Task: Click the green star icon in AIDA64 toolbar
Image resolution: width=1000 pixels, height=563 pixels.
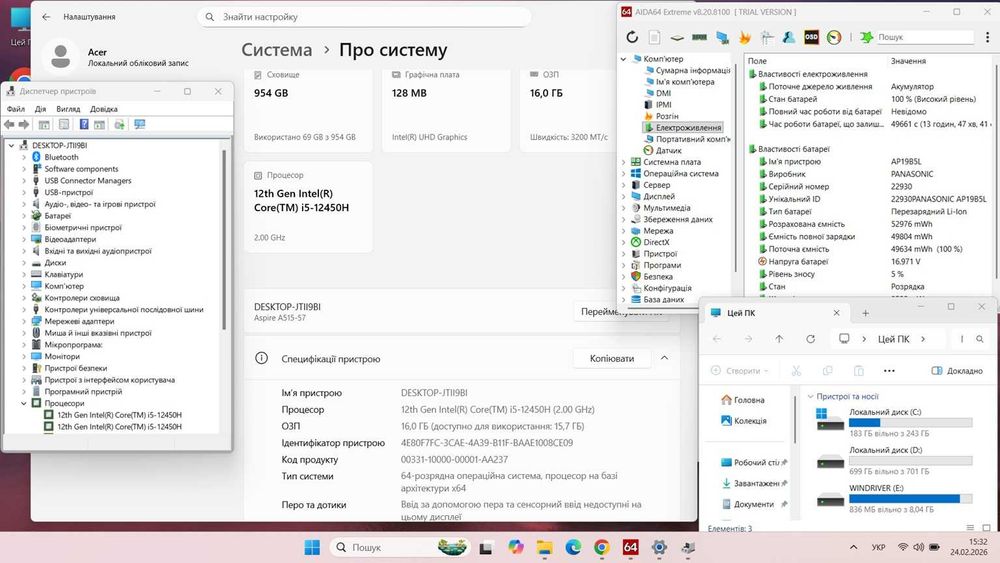Action: pos(866,37)
